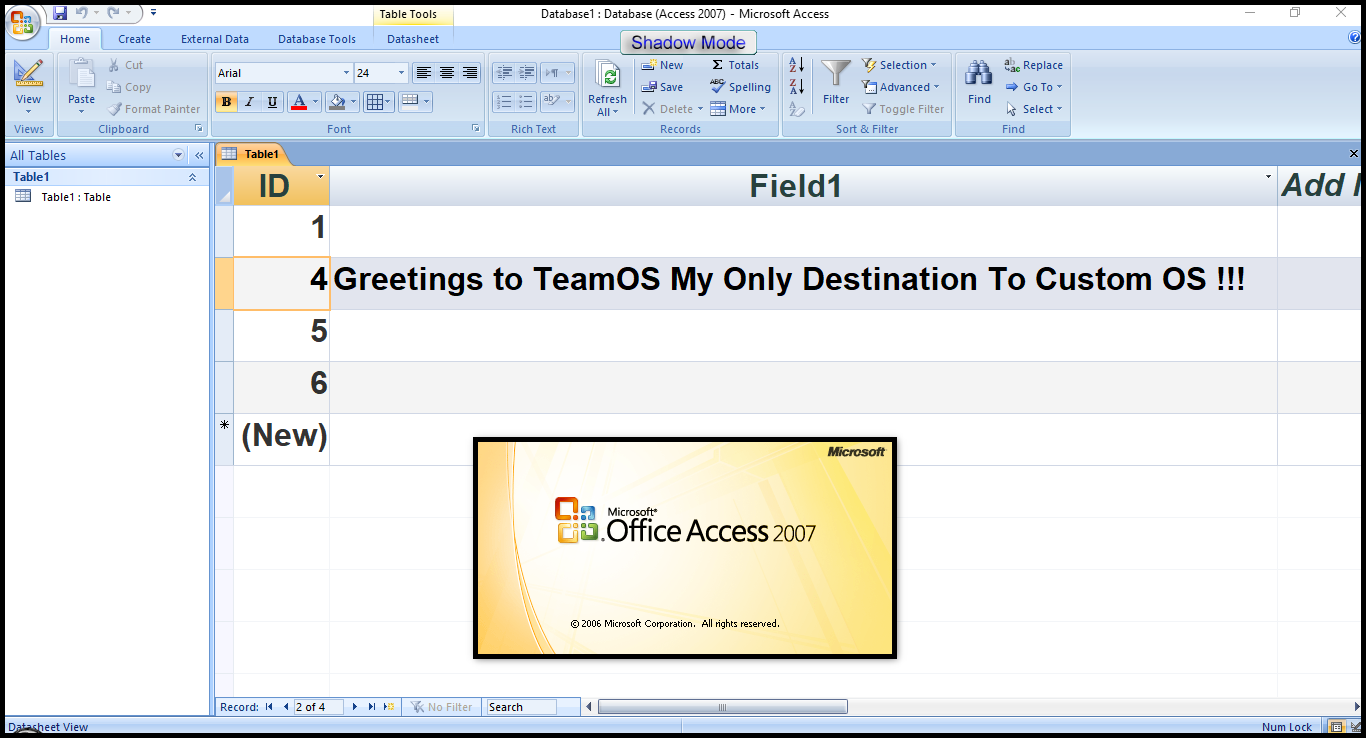Screen dimensions: 1366x738
Task: Click the Save icon in Quick Access Toolbar
Action: coord(60,13)
